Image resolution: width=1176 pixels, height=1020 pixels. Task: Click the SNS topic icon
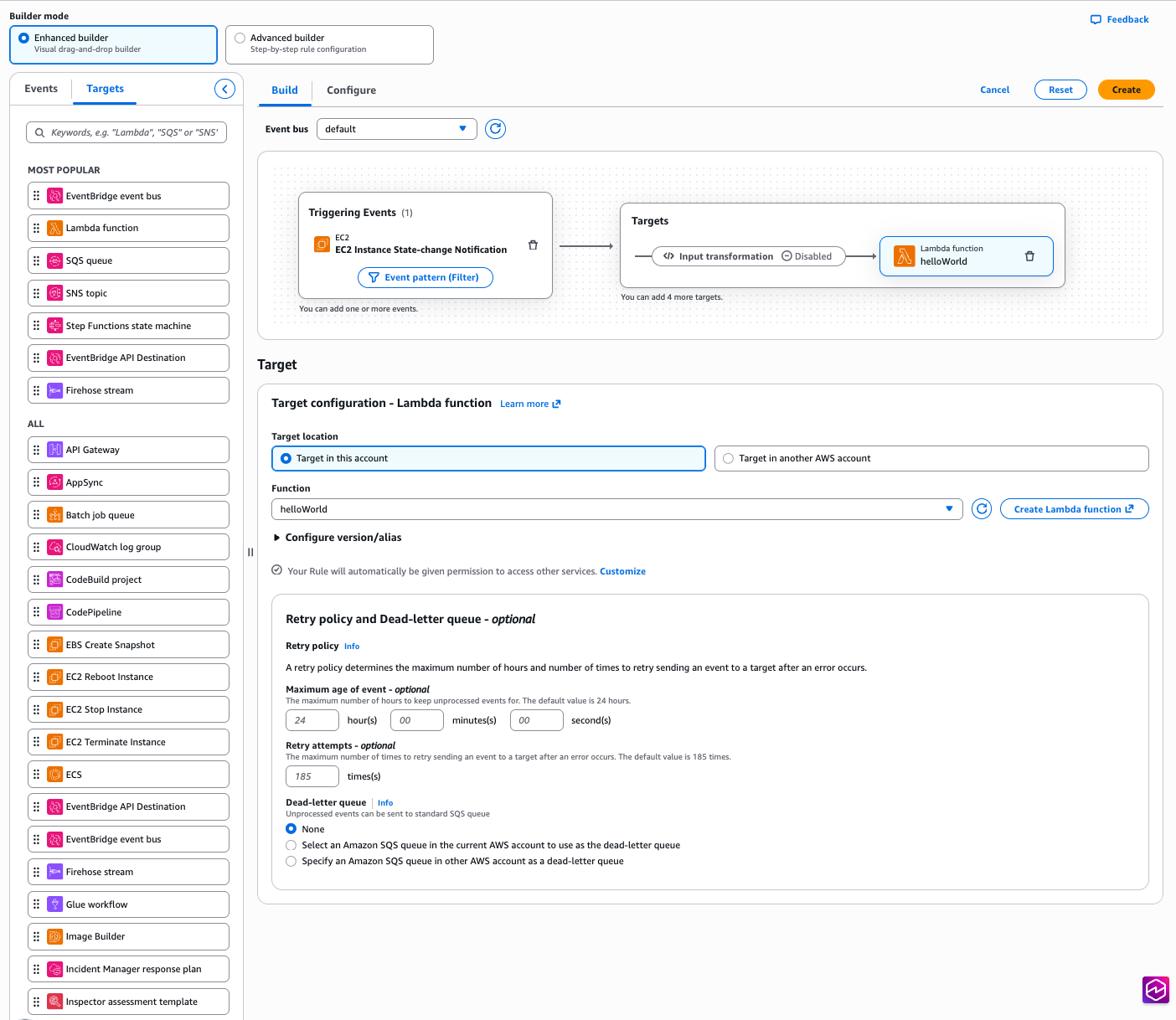pyautogui.click(x=54, y=293)
